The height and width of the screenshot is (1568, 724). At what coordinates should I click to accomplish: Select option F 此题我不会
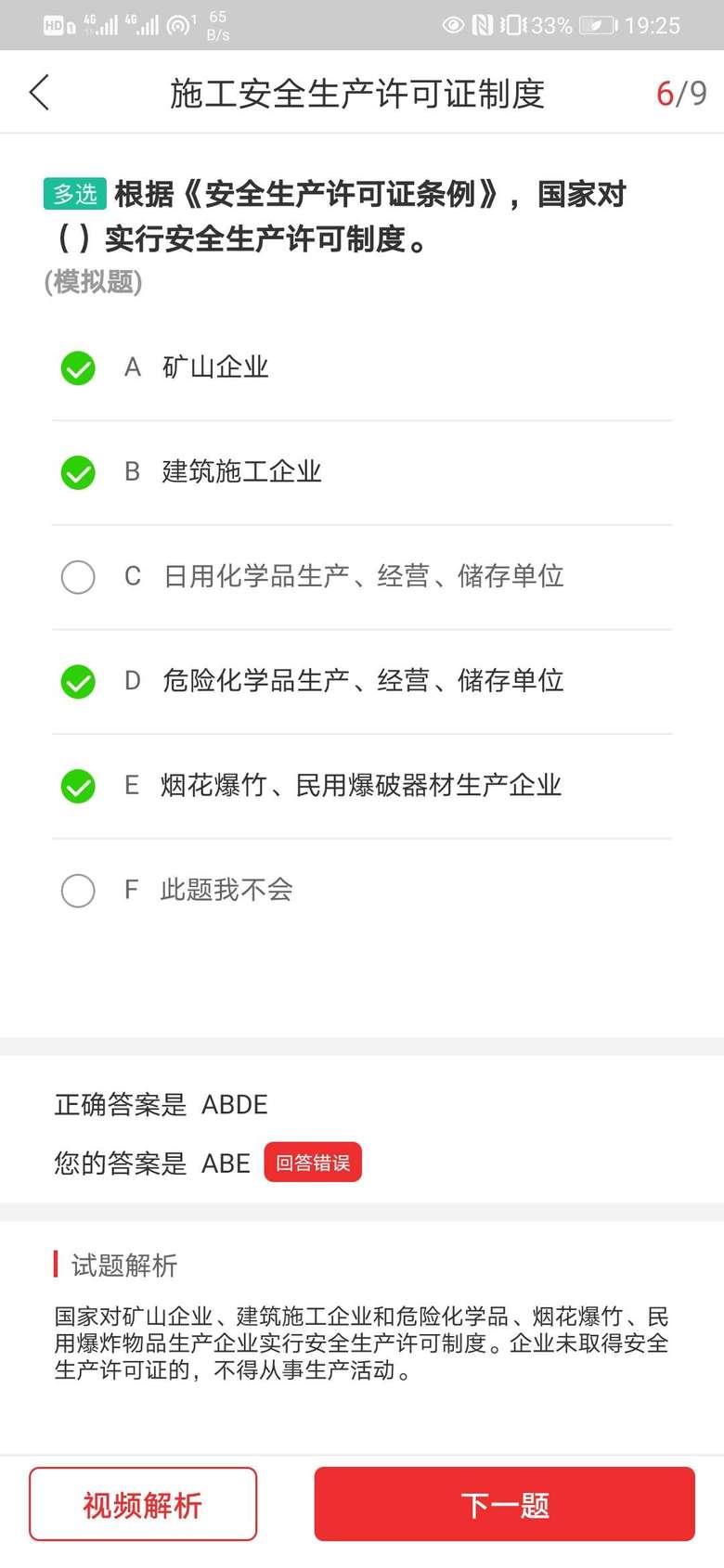click(78, 891)
